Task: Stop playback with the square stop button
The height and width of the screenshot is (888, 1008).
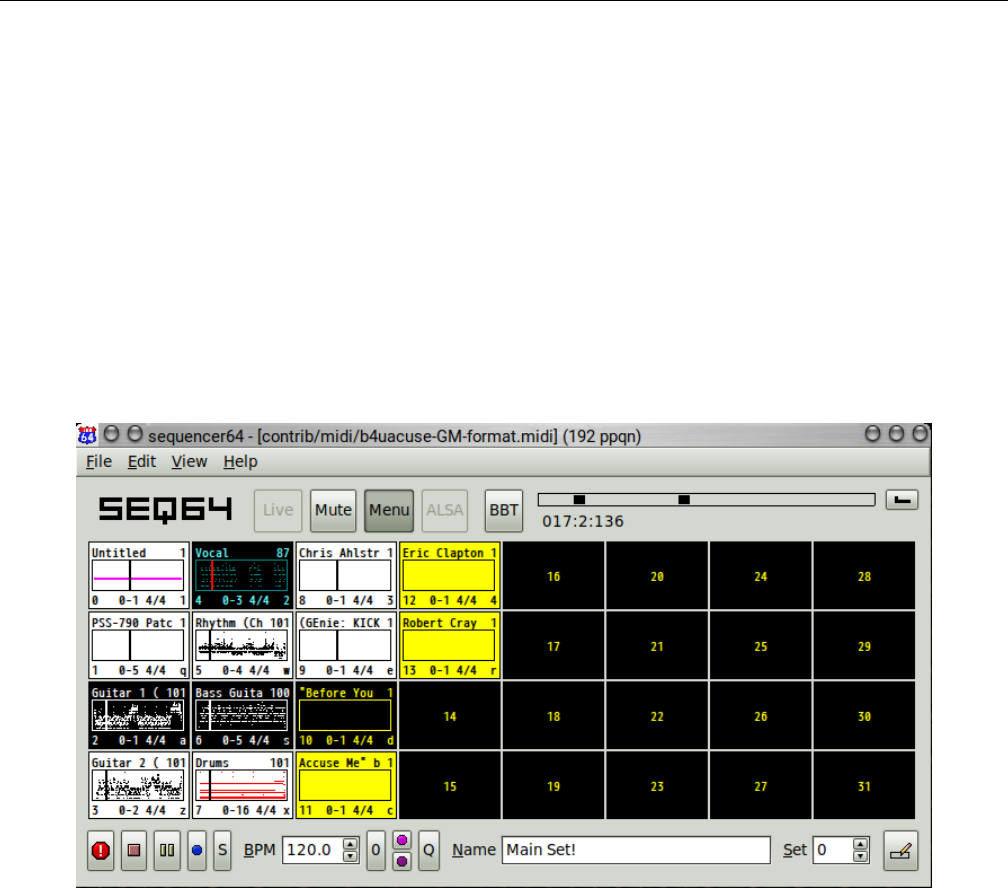Action: point(134,850)
